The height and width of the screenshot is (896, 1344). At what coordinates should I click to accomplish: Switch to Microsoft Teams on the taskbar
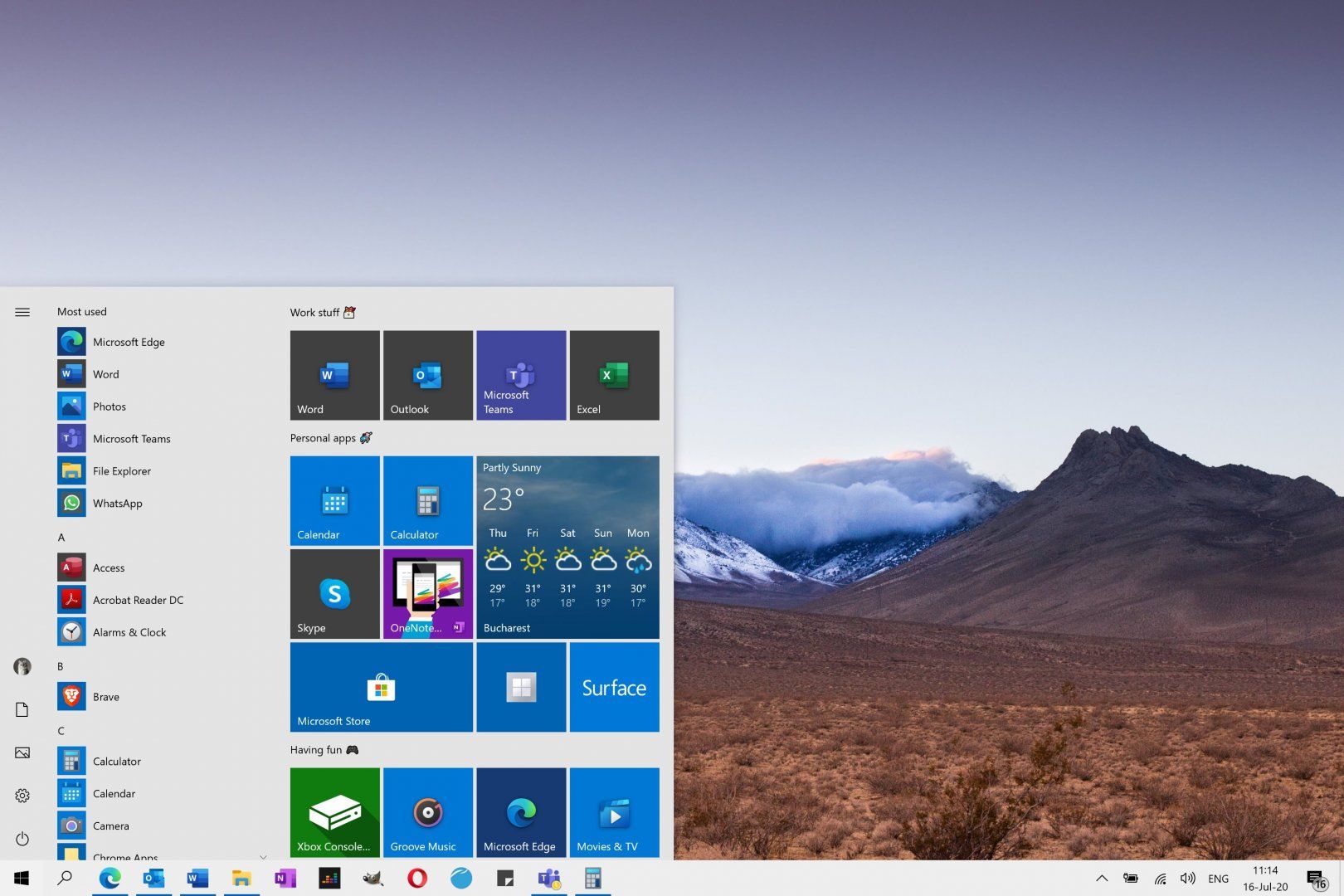pyautogui.click(x=549, y=878)
